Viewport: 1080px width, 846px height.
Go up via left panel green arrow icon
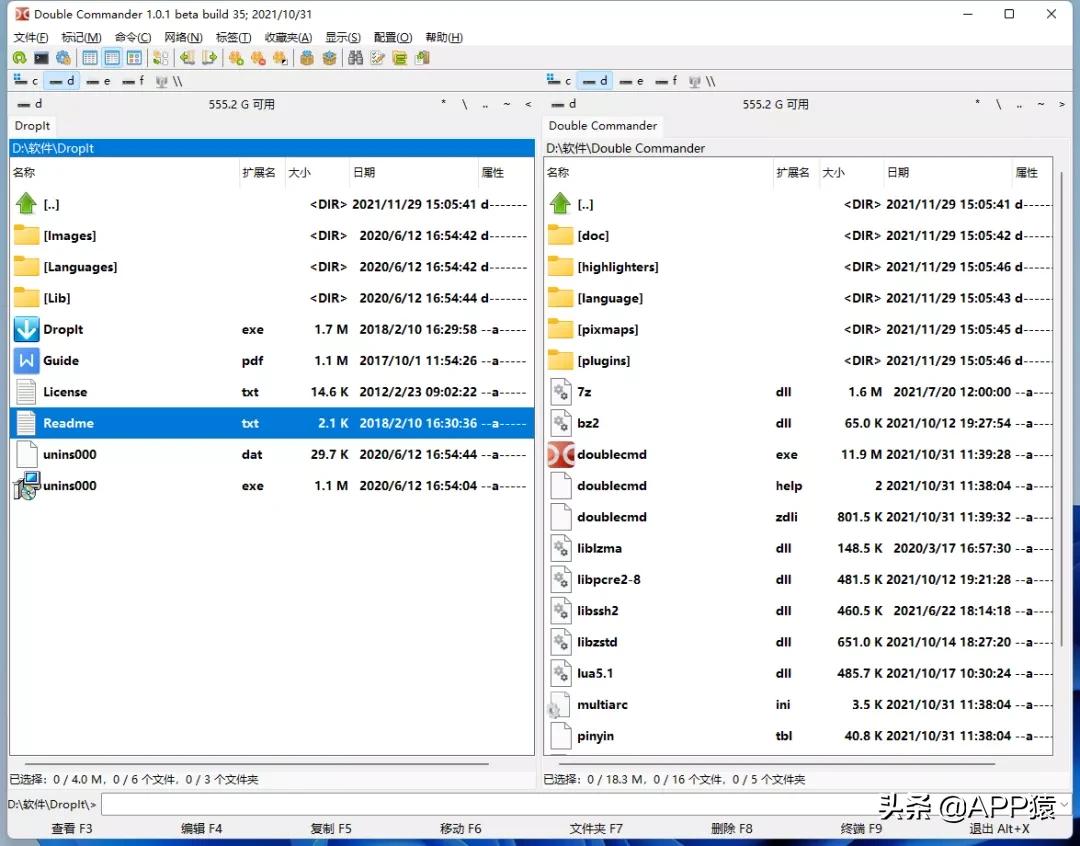point(26,205)
